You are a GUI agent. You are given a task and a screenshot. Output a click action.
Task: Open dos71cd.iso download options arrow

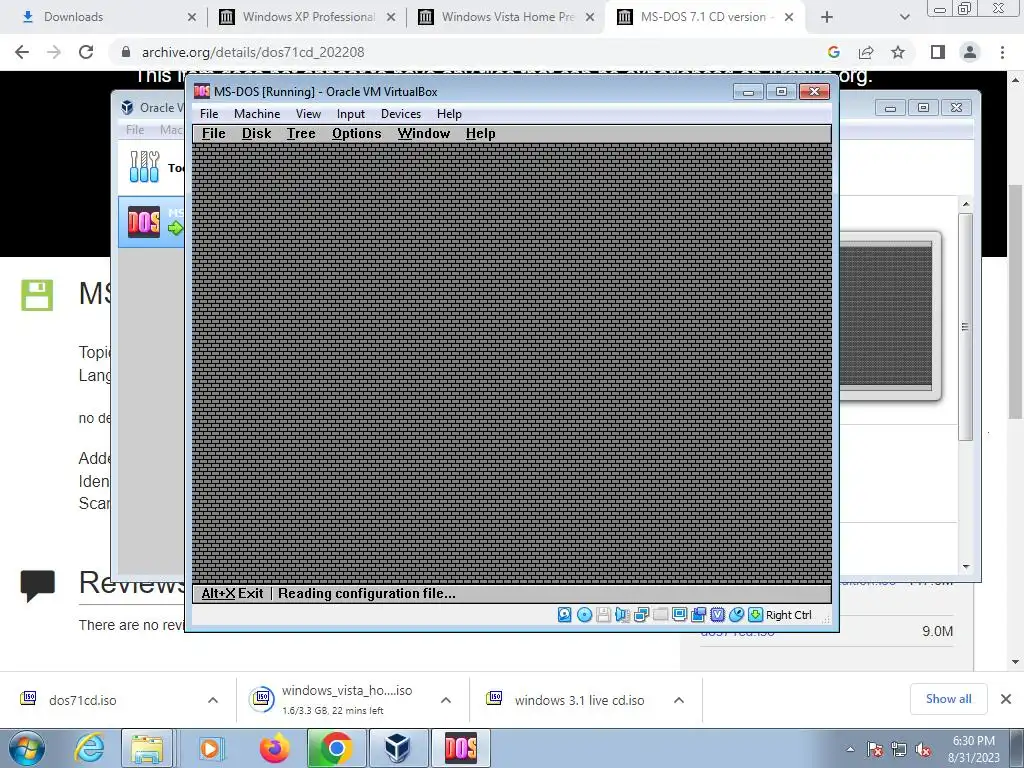pyautogui.click(x=213, y=700)
